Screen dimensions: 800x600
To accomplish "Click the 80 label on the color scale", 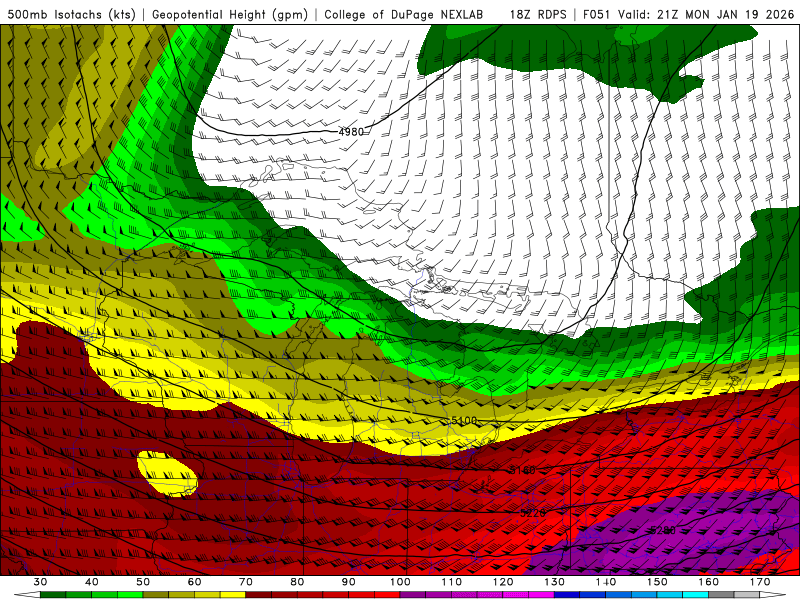I will pyautogui.click(x=297, y=582).
